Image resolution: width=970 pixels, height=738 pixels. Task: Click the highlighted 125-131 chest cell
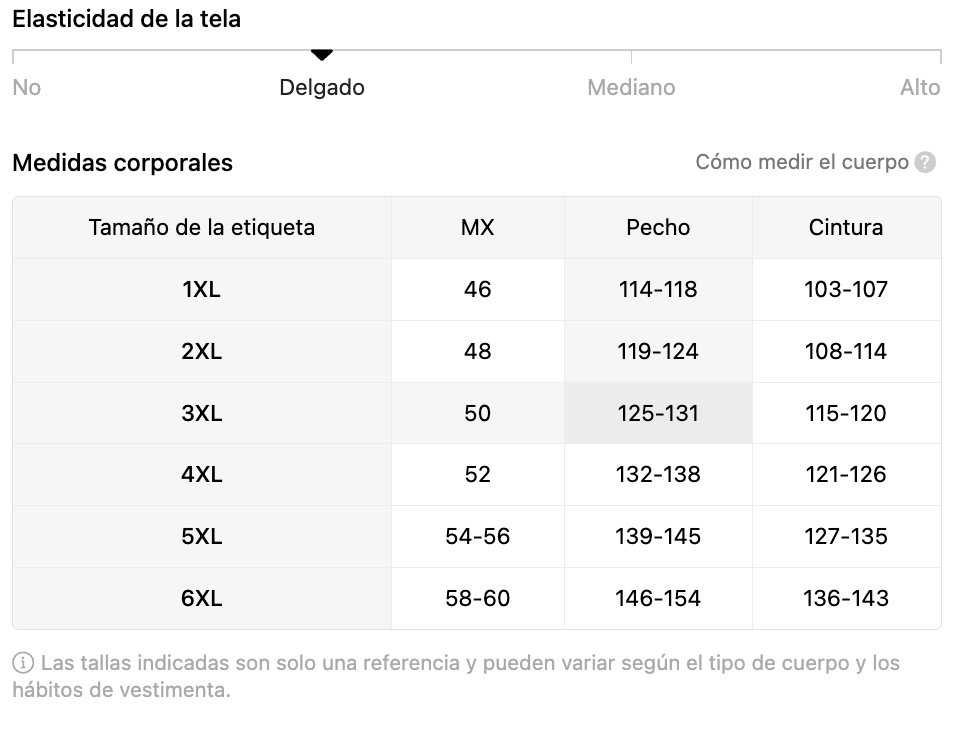tap(658, 413)
